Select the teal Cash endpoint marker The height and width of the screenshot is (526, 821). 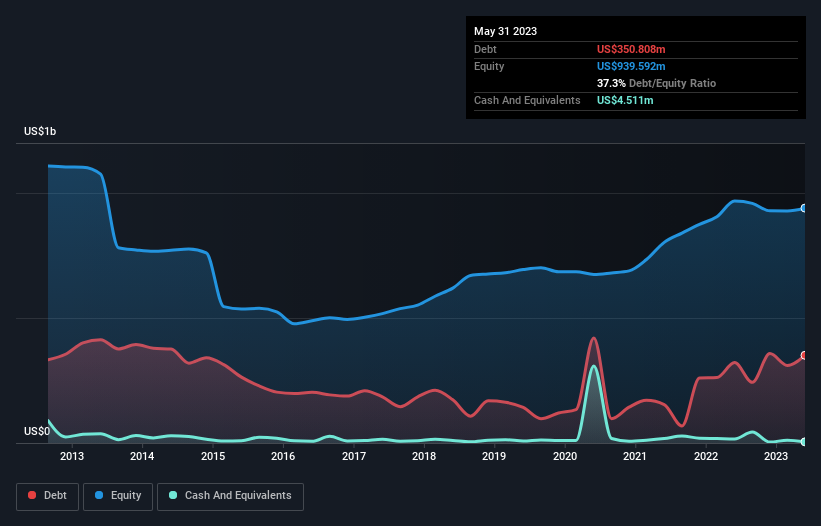(x=804, y=442)
